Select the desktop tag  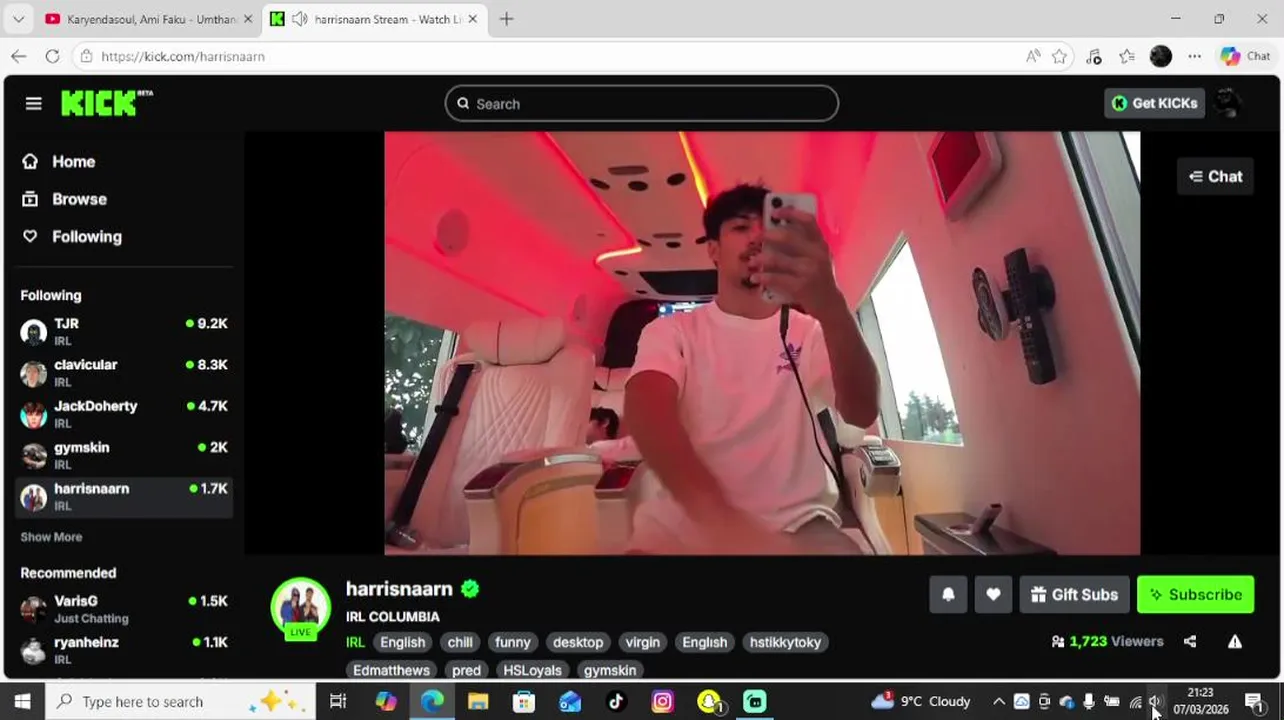click(578, 642)
